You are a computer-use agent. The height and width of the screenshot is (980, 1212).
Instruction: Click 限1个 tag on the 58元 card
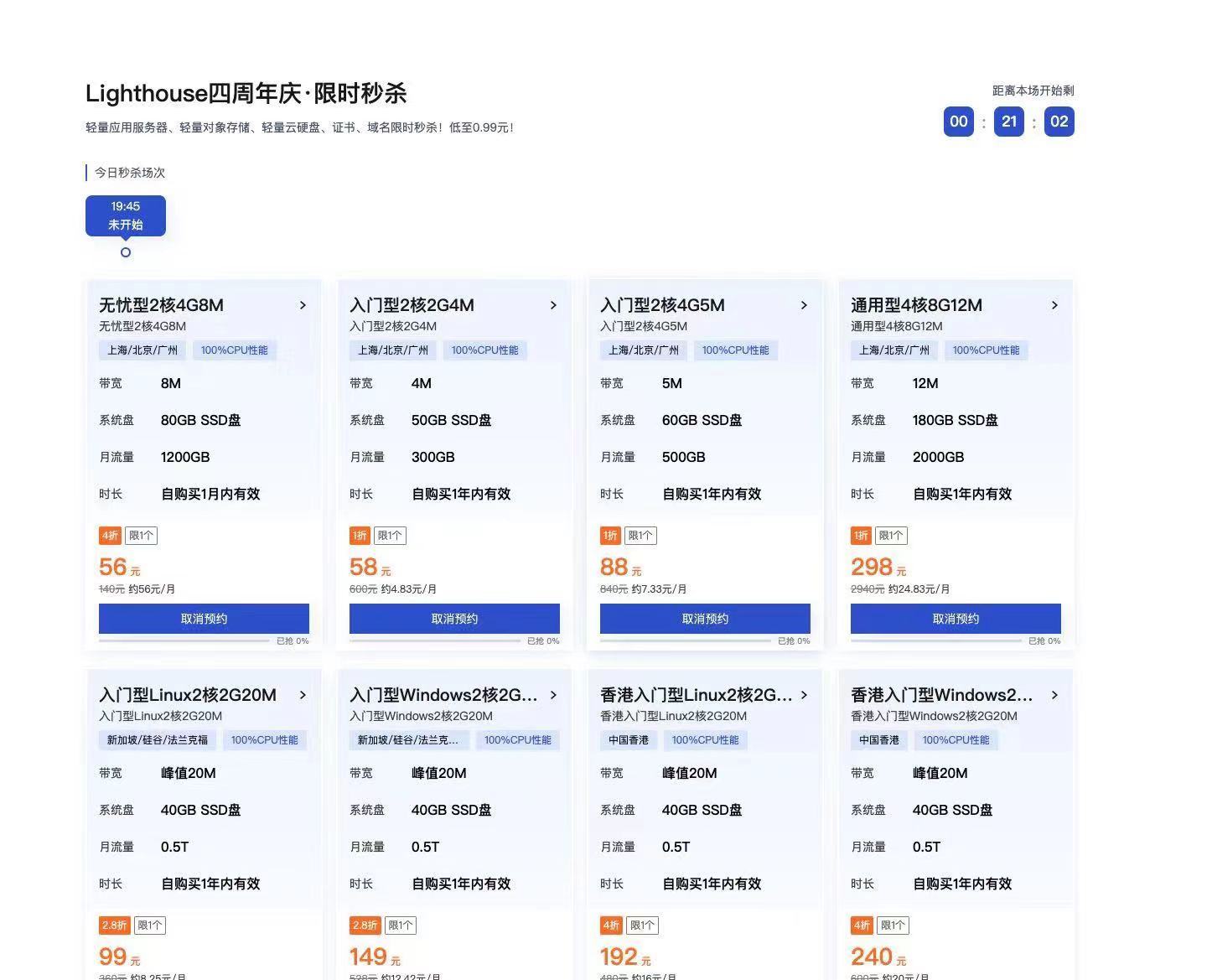[x=390, y=536]
